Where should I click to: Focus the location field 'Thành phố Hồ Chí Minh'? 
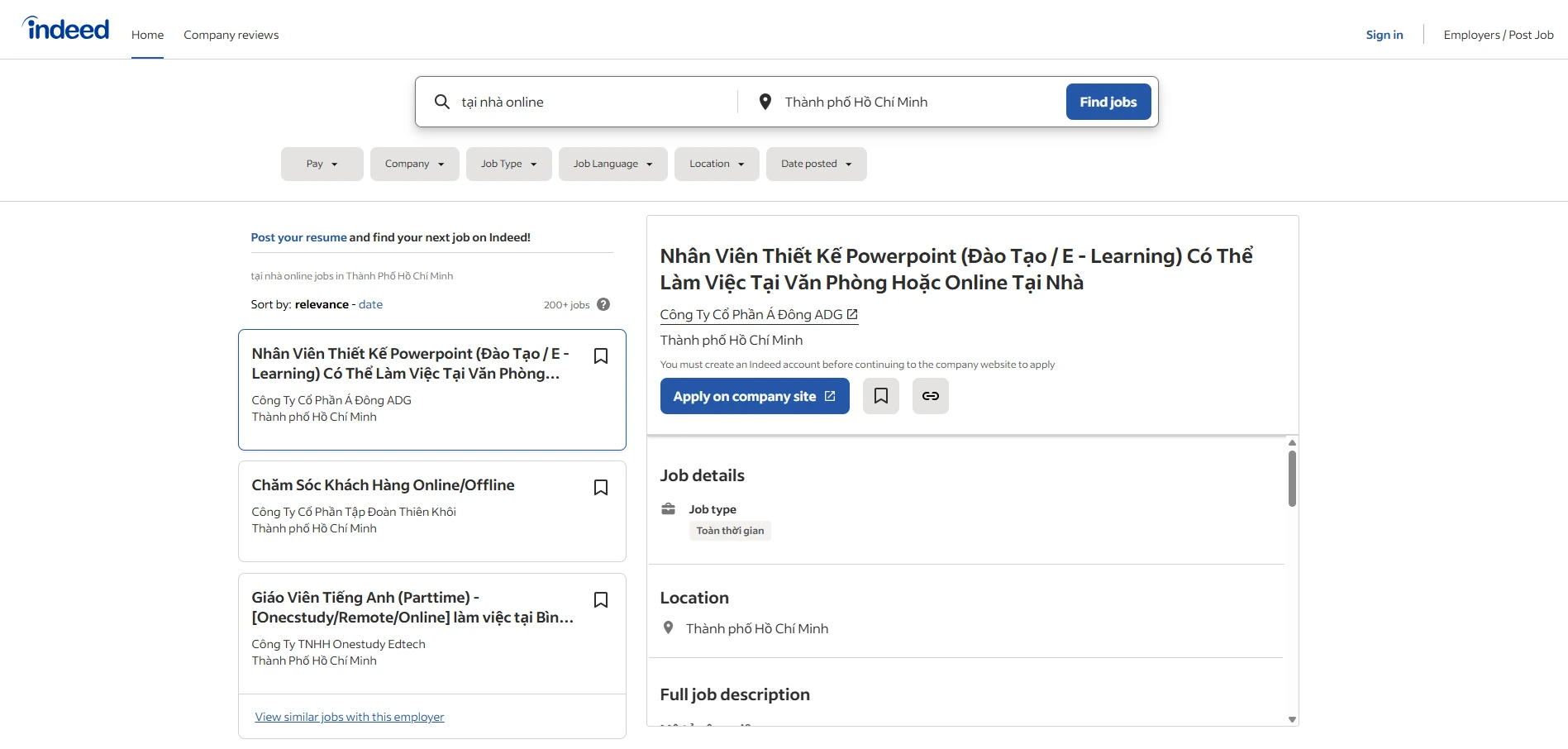point(917,102)
